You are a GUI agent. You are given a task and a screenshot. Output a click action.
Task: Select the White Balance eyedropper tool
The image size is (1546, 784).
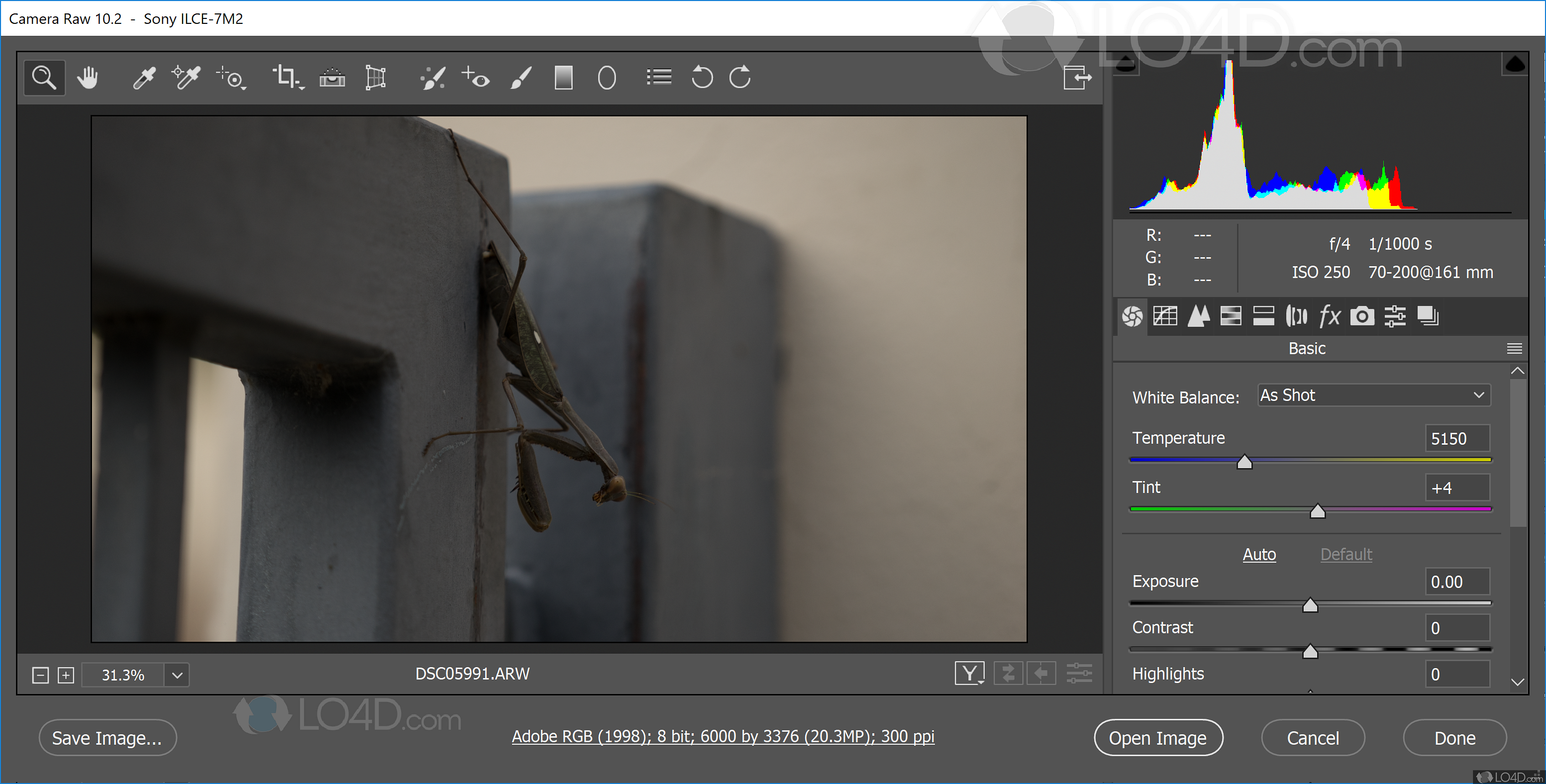click(144, 78)
